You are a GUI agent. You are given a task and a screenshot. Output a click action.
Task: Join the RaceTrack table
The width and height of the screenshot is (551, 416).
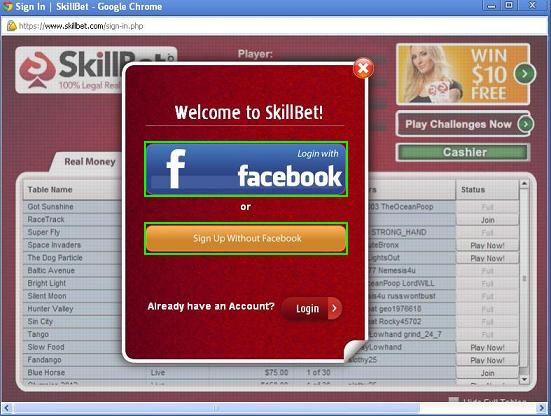[x=487, y=220]
